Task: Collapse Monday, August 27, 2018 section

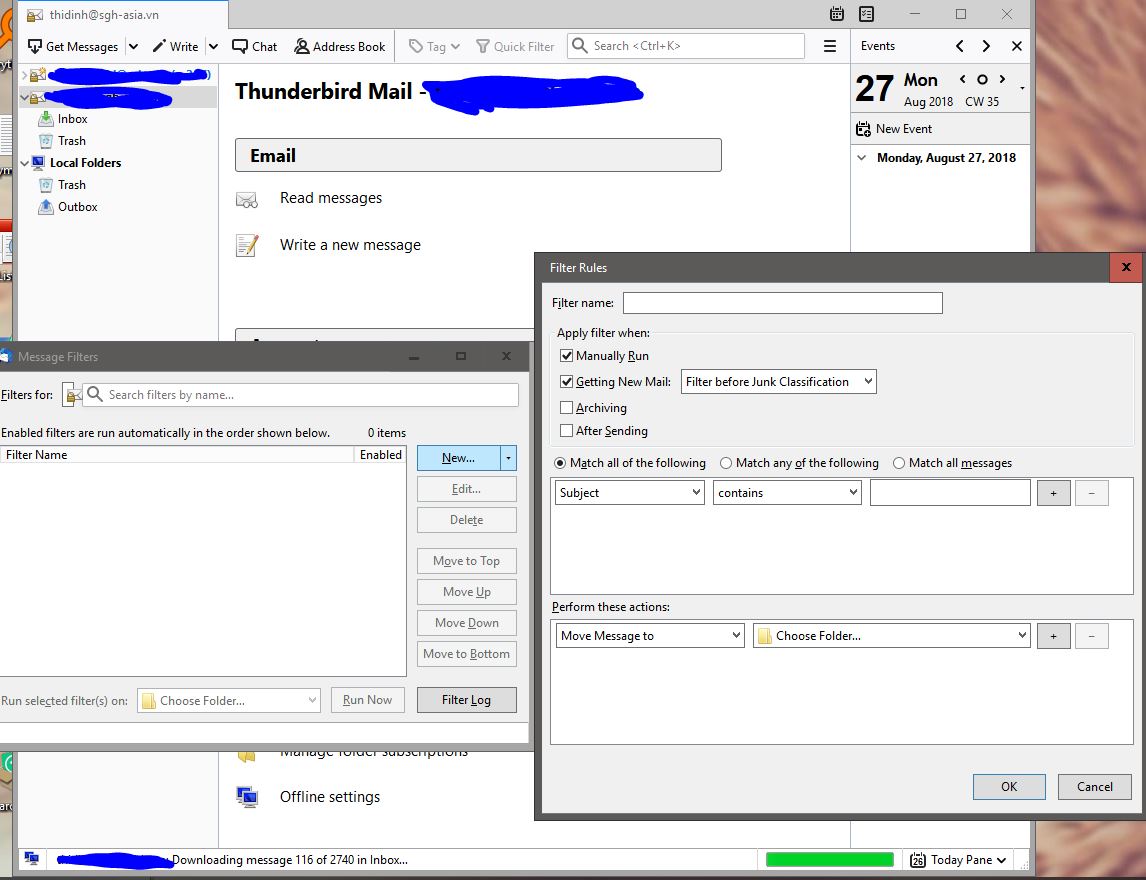Action: coord(862,157)
